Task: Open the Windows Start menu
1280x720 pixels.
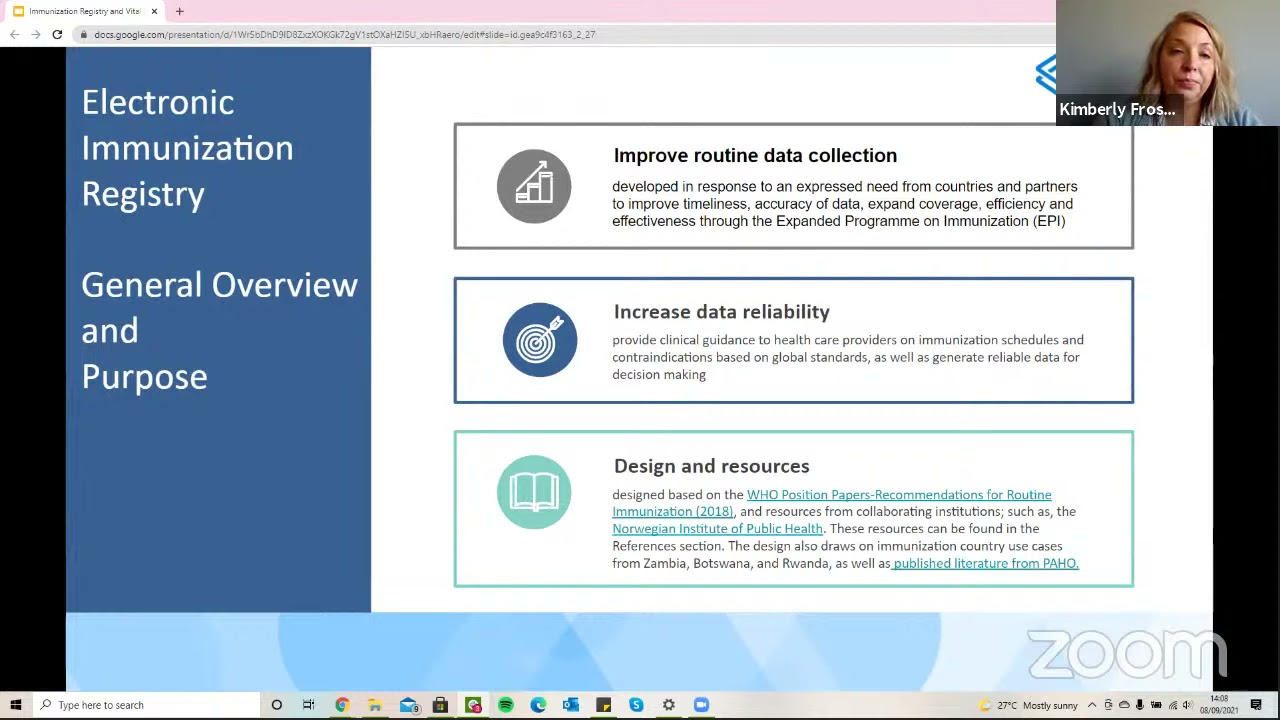Action: 15,705
